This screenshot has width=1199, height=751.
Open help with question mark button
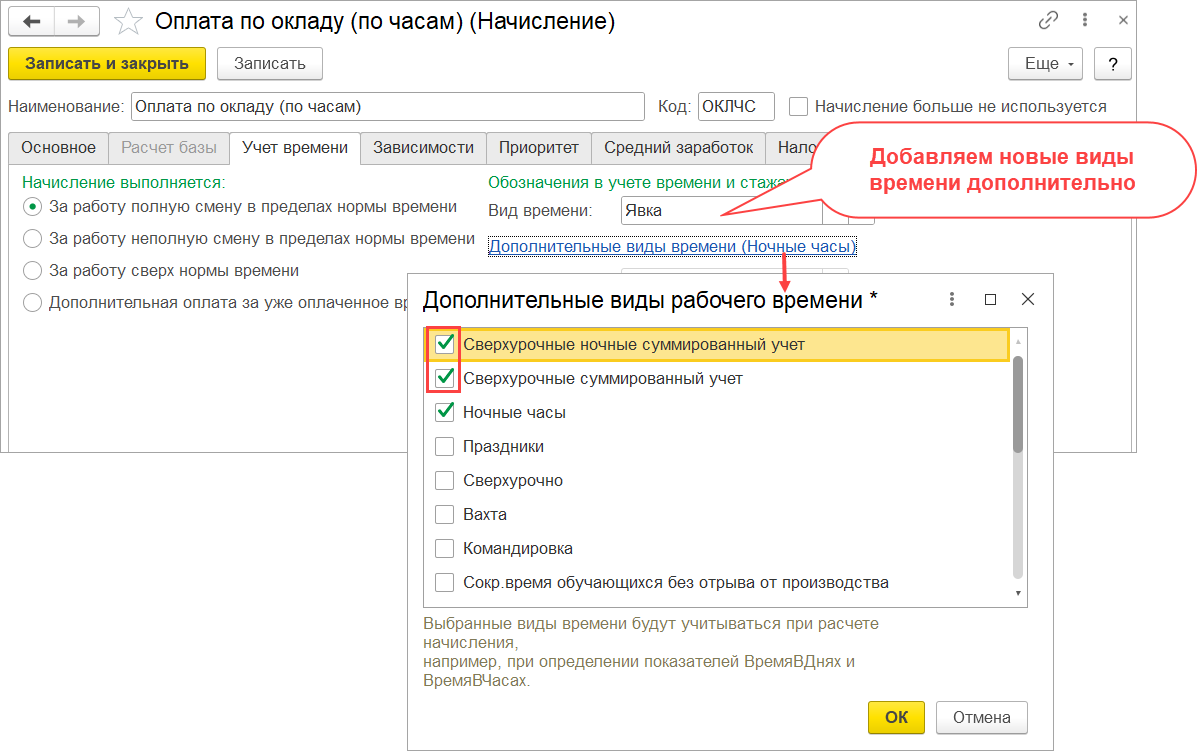pyautogui.click(x=1113, y=64)
